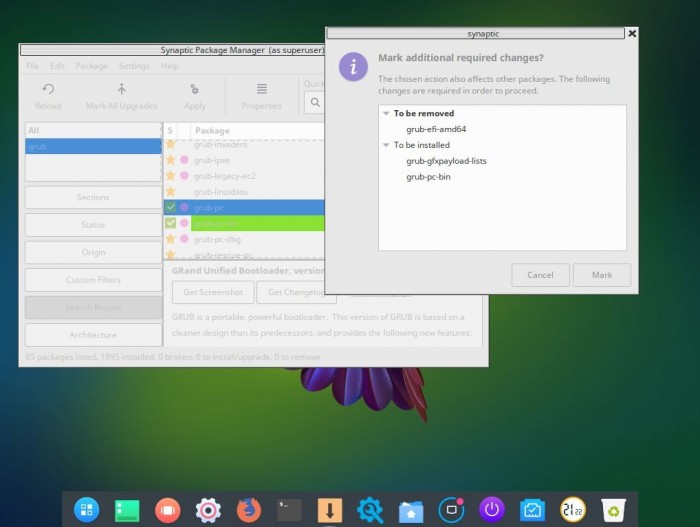
Task: Click the Apply toolbar icon
Action: click(x=195, y=96)
